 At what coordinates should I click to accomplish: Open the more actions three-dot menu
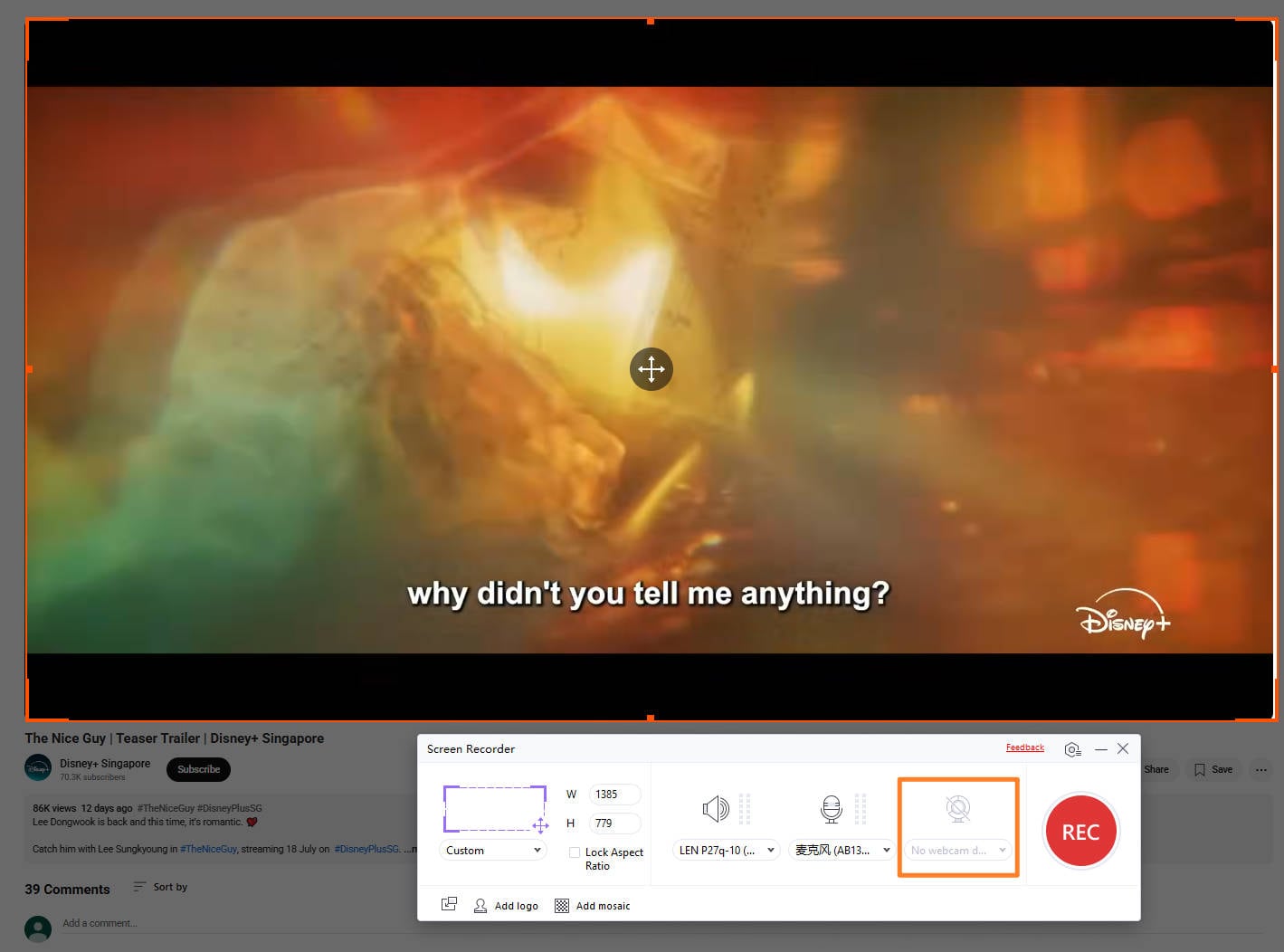tap(1261, 769)
